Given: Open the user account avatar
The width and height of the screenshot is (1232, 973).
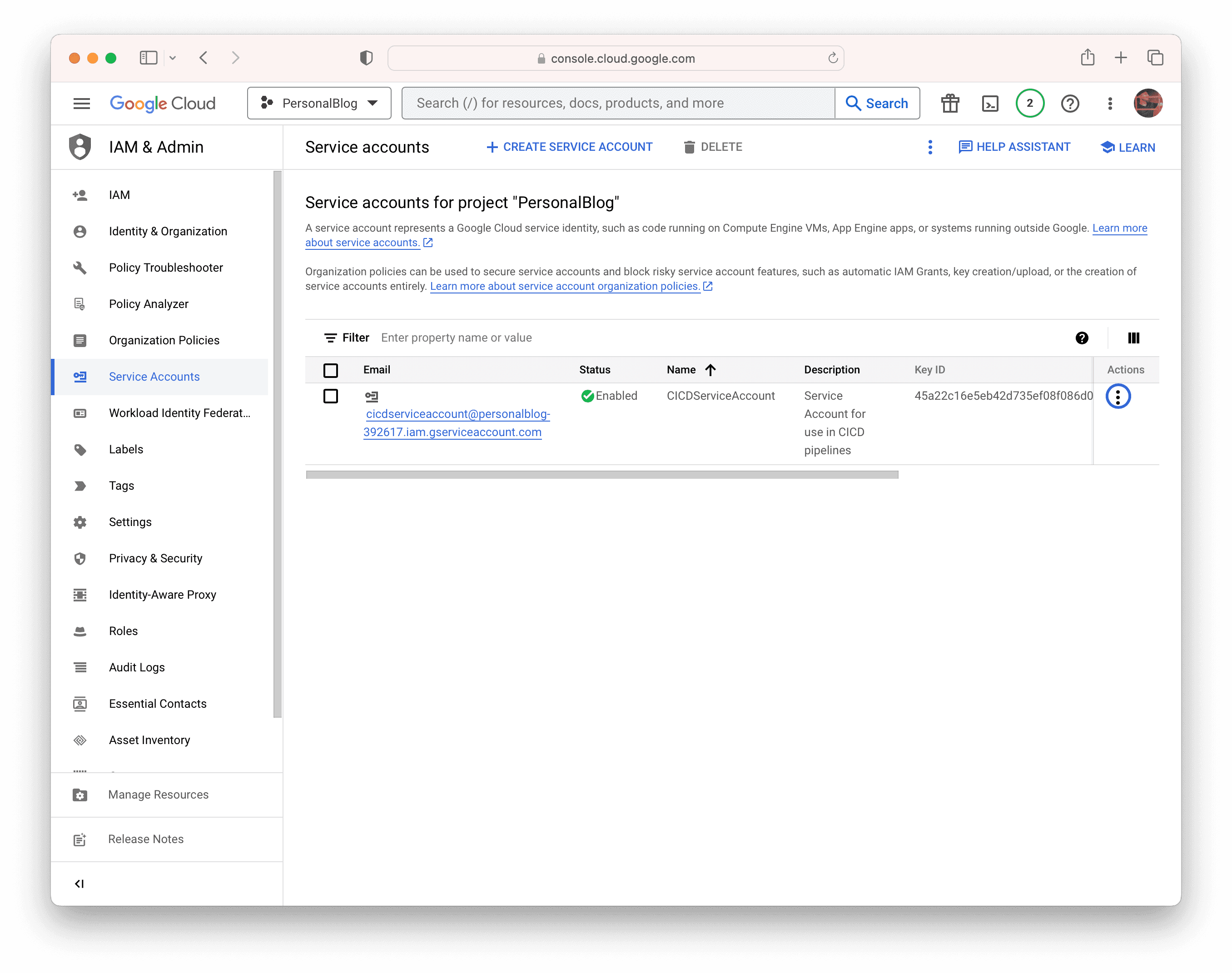Looking at the screenshot, I should 1148,103.
